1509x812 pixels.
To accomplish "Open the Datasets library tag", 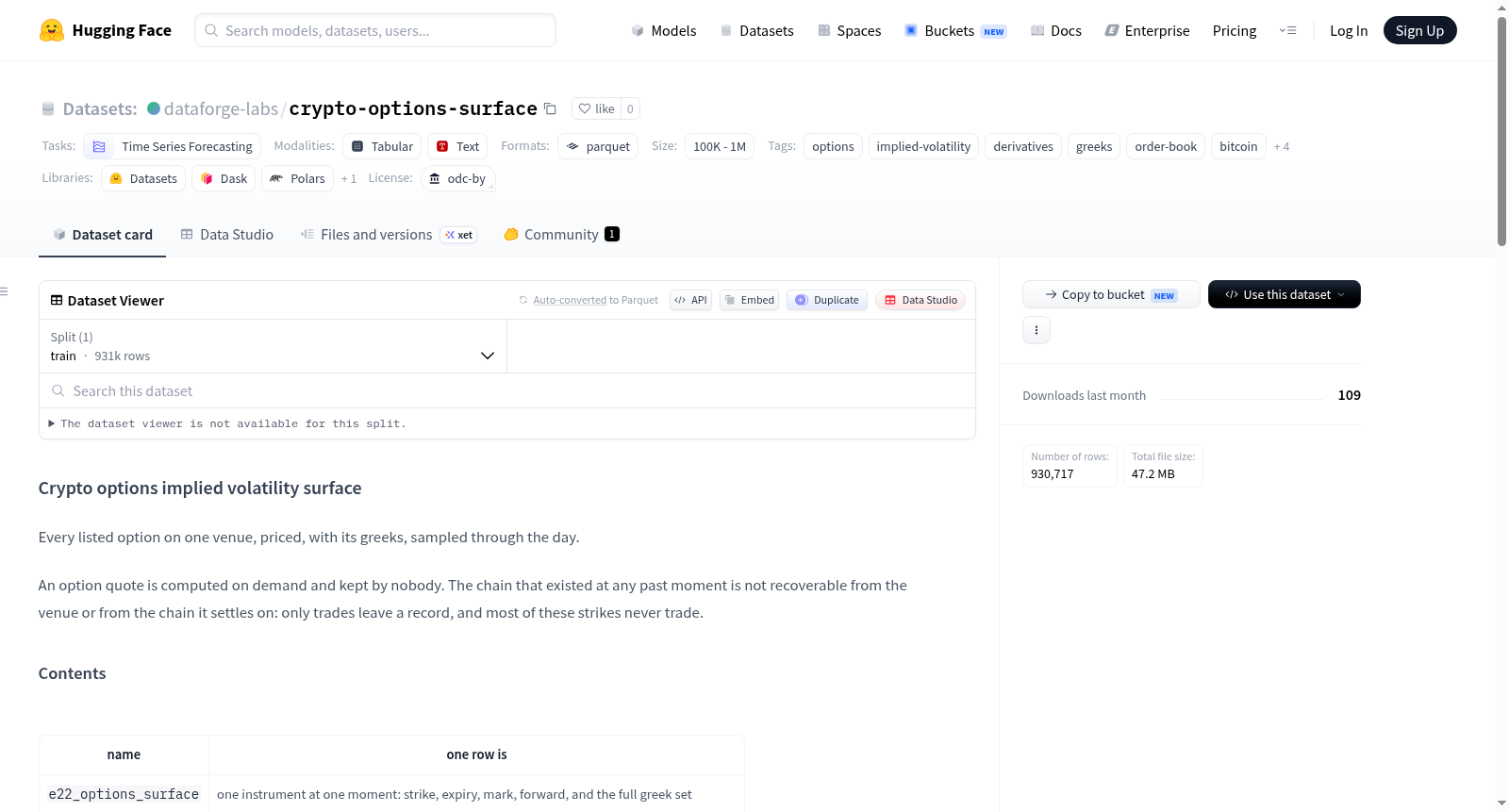I will pos(143,178).
